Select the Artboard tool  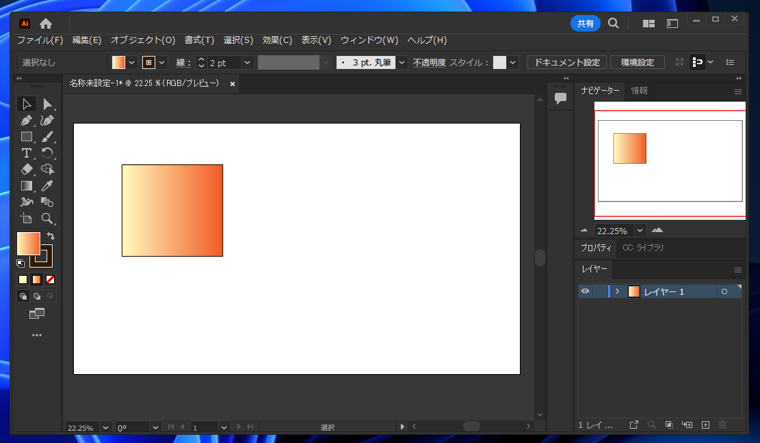coord(26,219)
